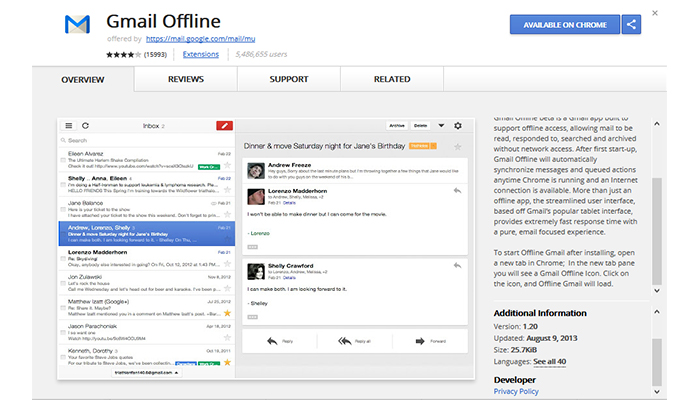Open Details link in Lorenzo's message
Viewport: 700px width, 400px height.
289,203
